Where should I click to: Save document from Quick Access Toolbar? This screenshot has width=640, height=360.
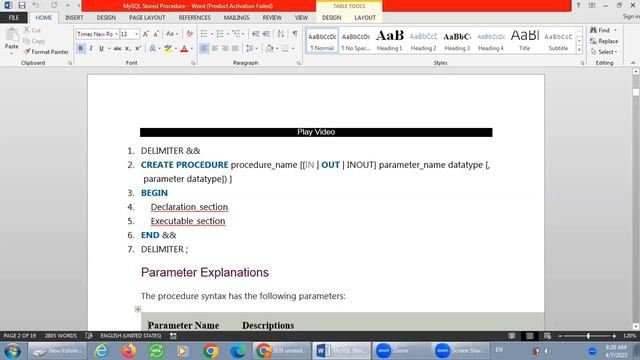pos(22,5)
